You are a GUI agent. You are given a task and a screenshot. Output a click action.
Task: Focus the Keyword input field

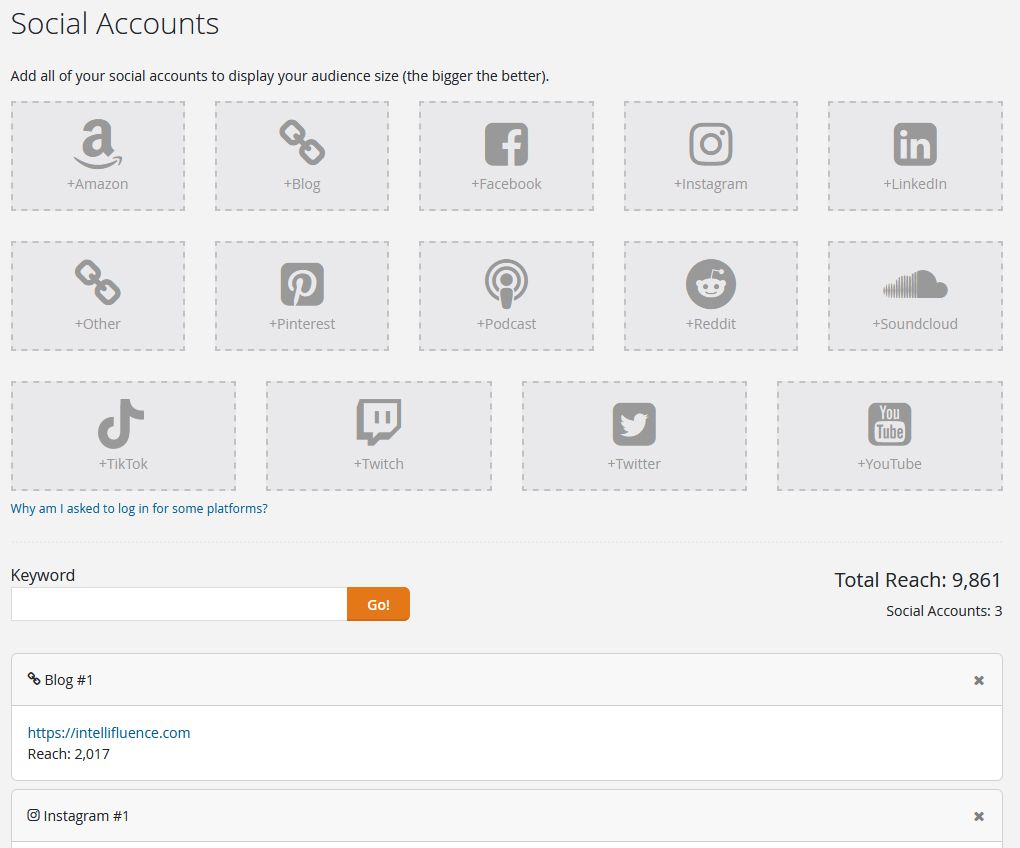tap(179, 604)
